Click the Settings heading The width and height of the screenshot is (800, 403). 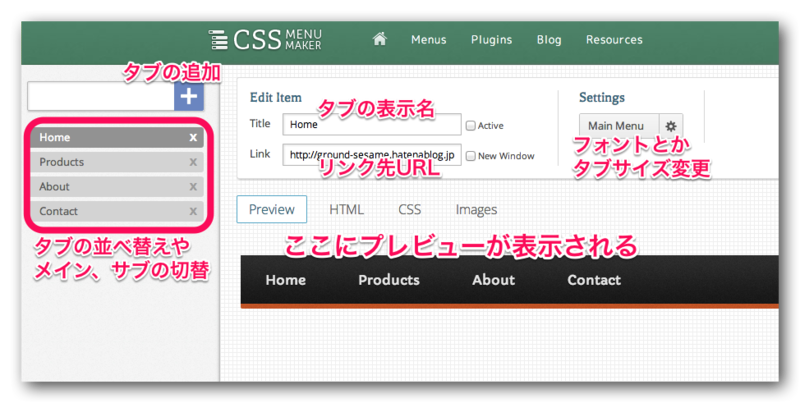point(602,97)
